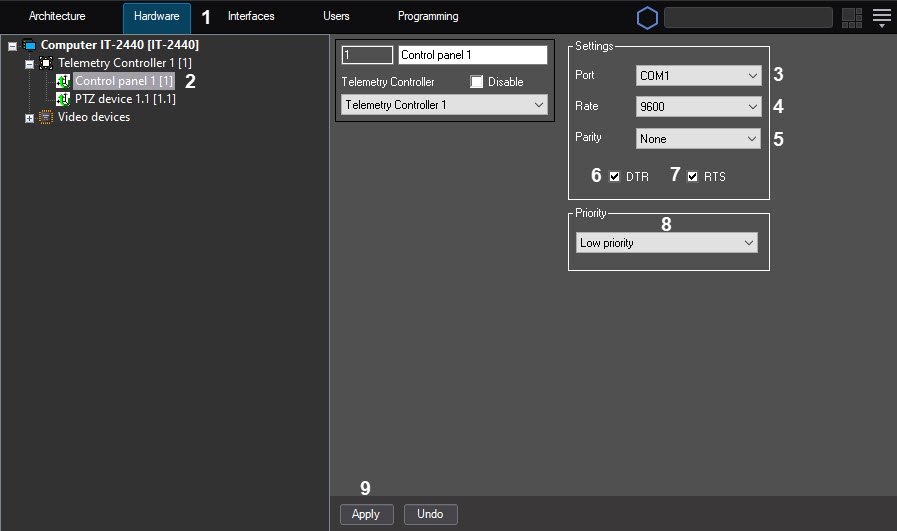Viewport: 897px width, 531px height.
Task: Click the Control panel 1 name field
Action: (x=472, y=56)
